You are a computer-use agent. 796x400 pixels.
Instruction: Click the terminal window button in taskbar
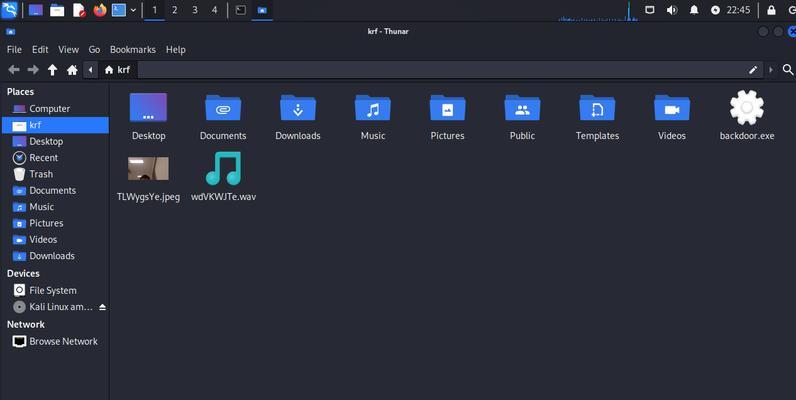pyautogui.click(x=241, y=10)
